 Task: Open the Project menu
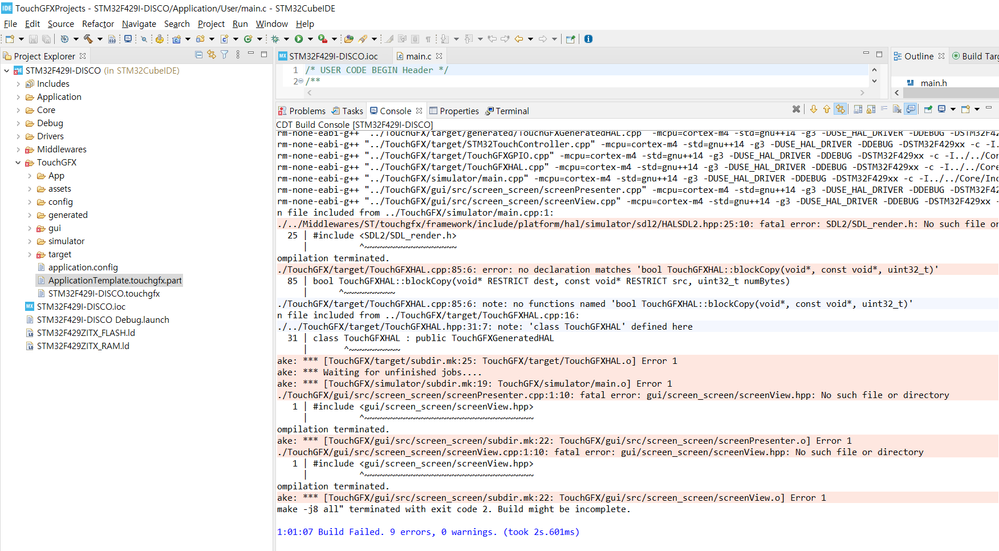211,24
